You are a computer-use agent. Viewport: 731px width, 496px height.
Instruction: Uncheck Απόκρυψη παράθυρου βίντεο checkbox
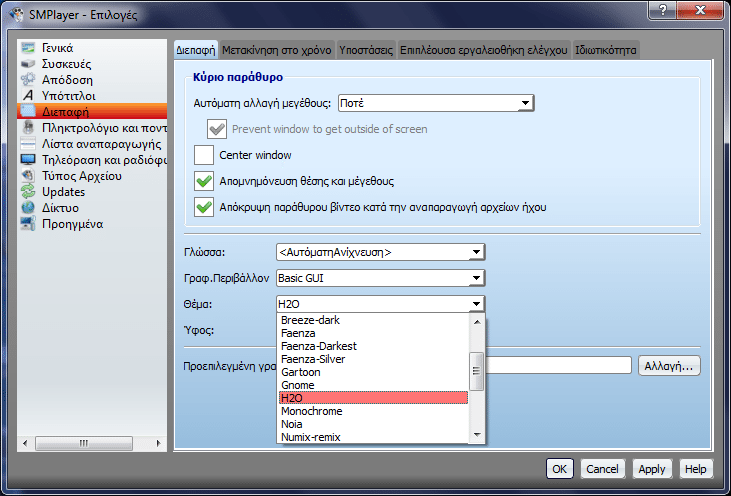pos(204,207)
